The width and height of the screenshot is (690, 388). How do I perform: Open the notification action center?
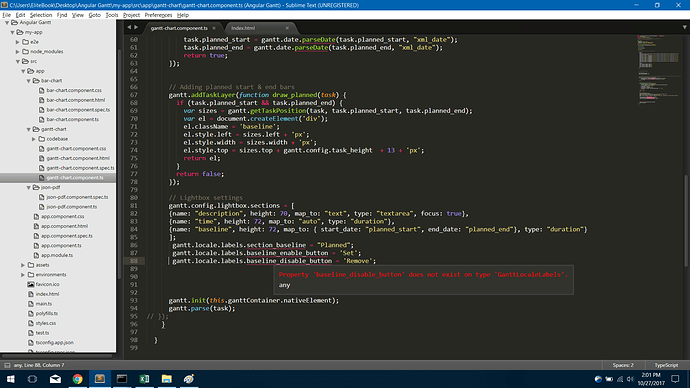coord(675,379)
